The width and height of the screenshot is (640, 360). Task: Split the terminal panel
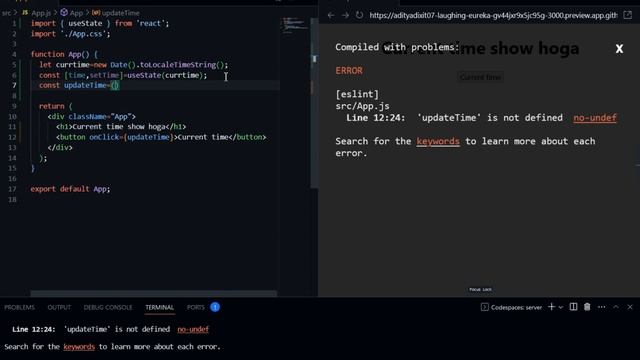click(x=573, y=307)
